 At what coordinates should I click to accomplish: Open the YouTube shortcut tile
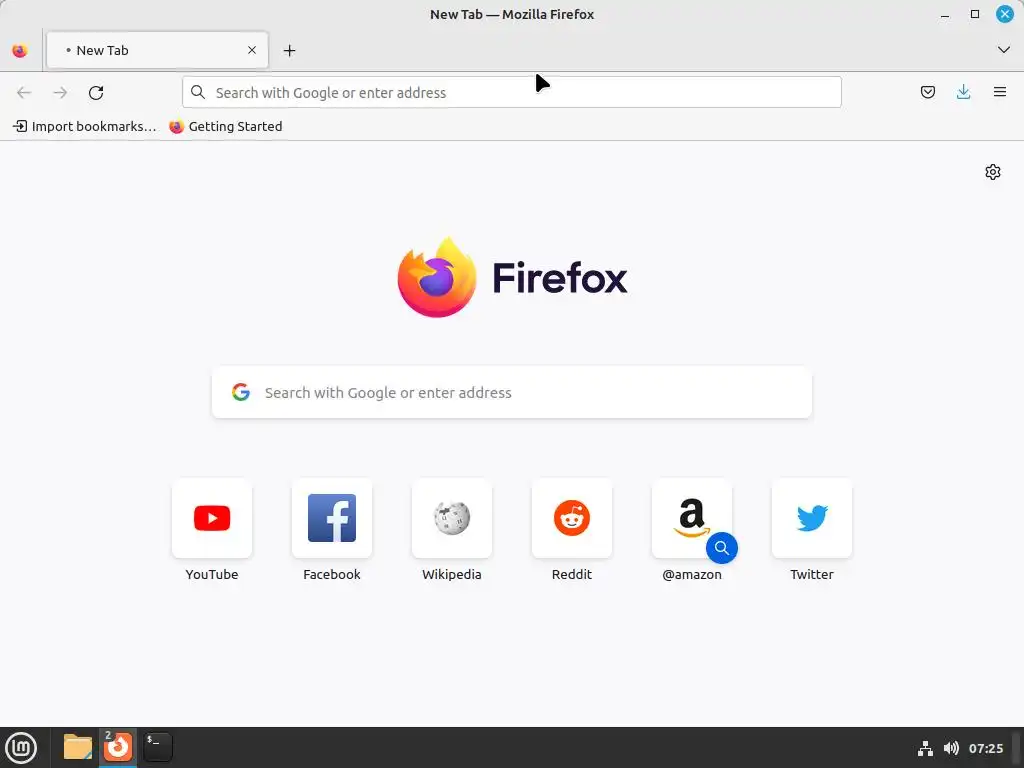[x=212, y=518]
